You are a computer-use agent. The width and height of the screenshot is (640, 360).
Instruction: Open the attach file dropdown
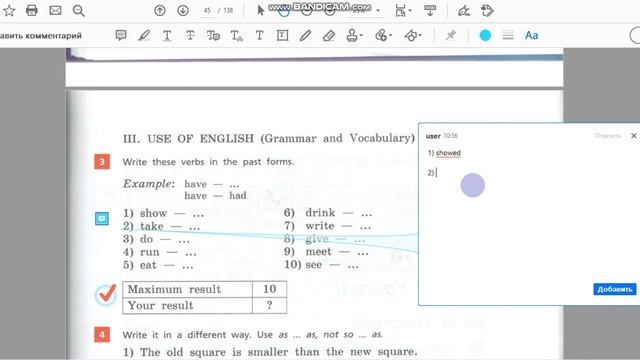click(x=383, y=36)
